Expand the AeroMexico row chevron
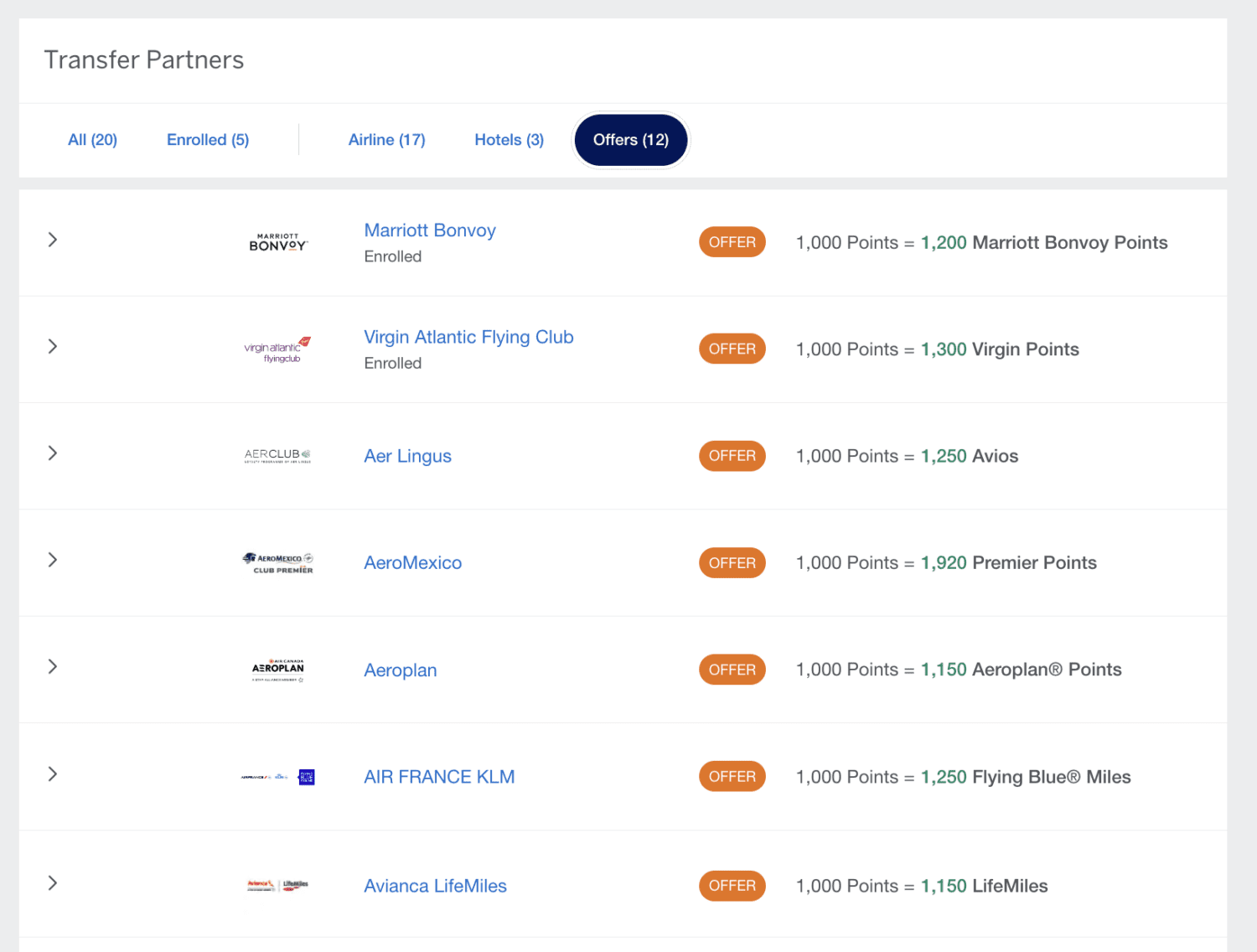 [53, 560]
